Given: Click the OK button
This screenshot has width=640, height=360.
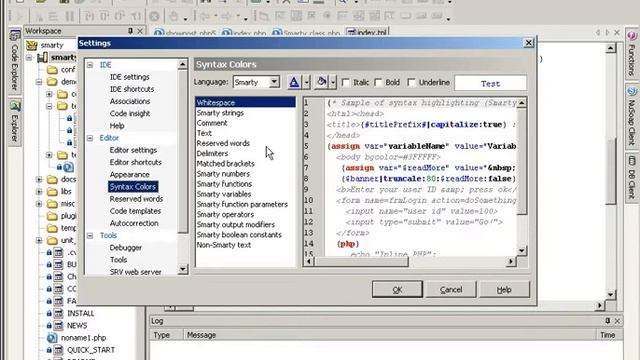Looking at the screenshot, I should pos(397,289).
